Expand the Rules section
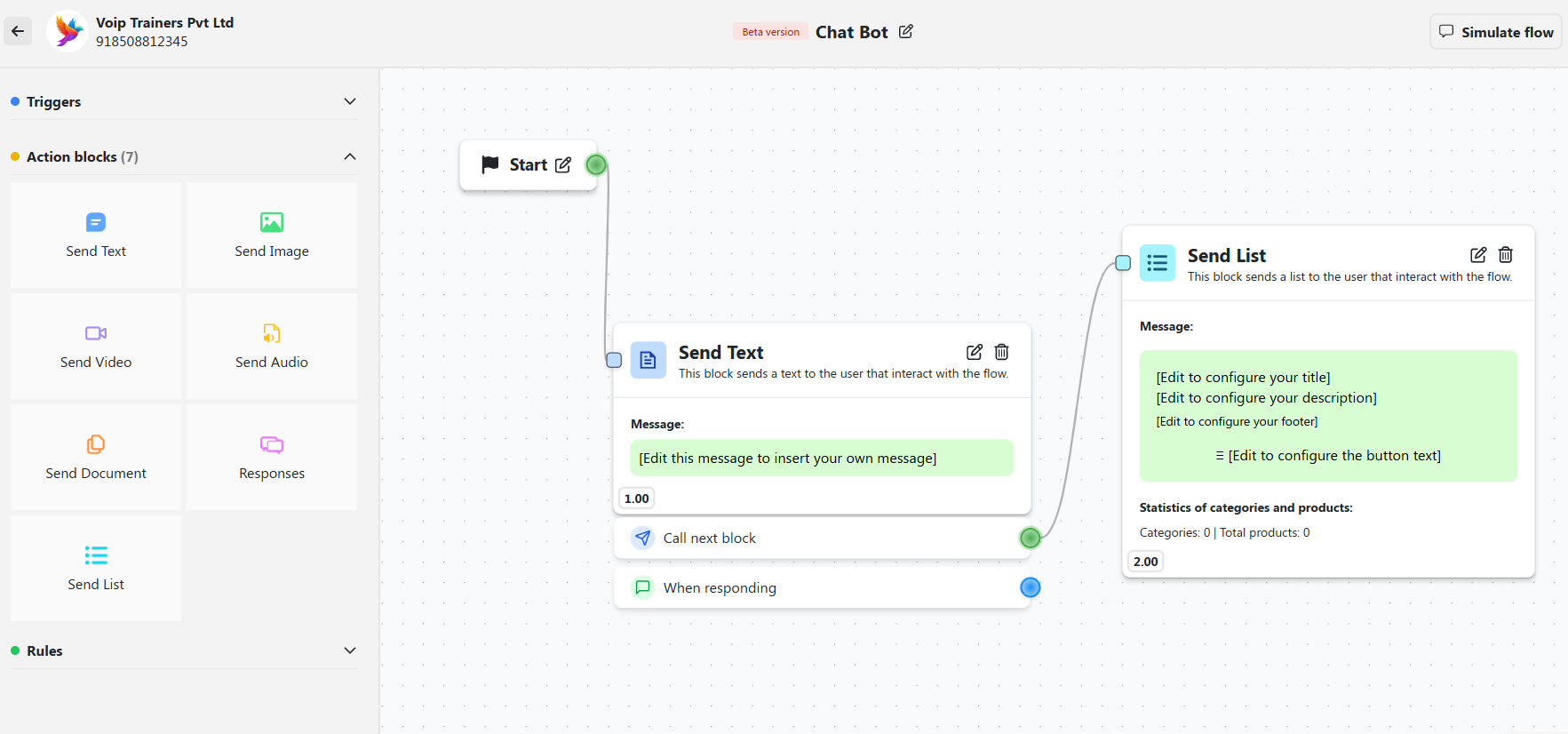 (x=349, y=650)
